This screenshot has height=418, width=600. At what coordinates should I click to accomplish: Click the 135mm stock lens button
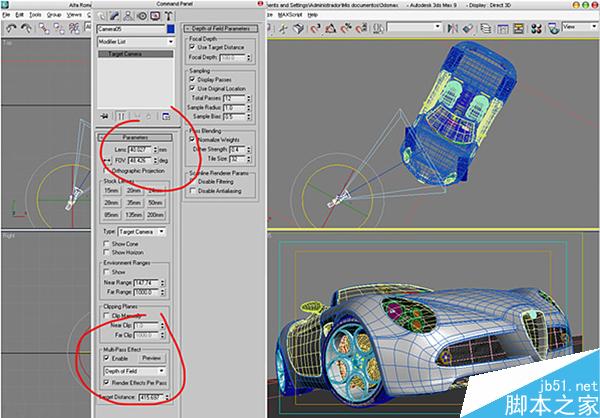point(134,215)
